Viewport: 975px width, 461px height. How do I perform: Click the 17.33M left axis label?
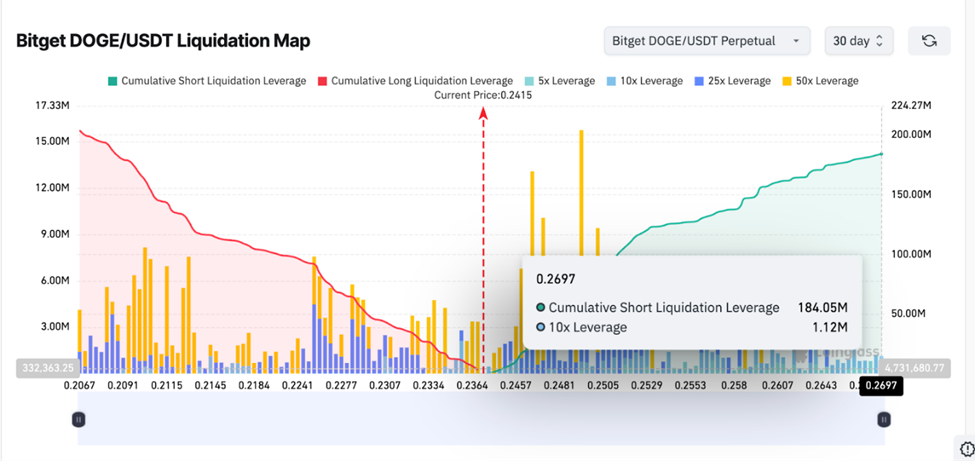[52, 106]
